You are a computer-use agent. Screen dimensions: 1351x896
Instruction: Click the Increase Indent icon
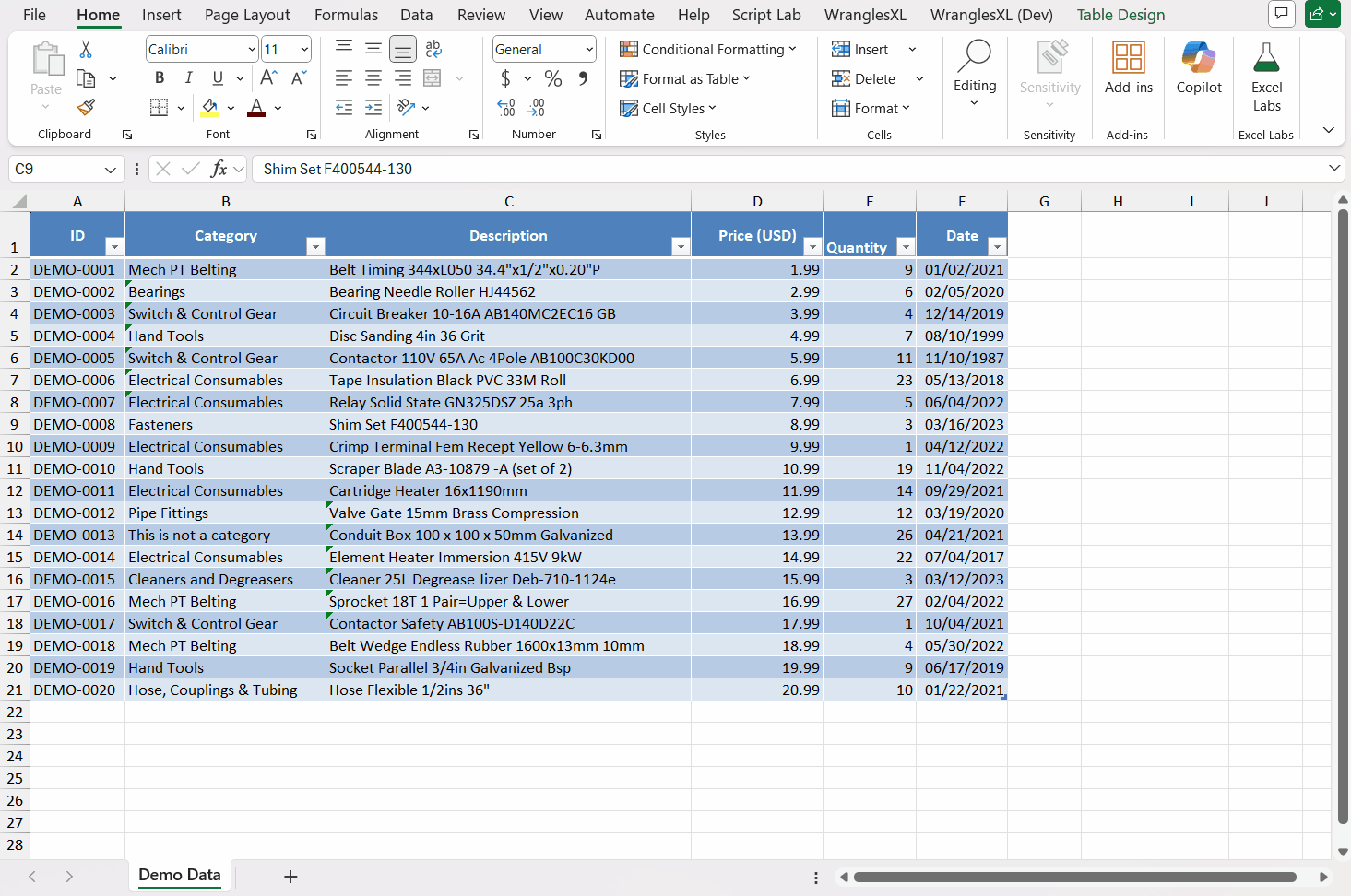coord(373,108)
